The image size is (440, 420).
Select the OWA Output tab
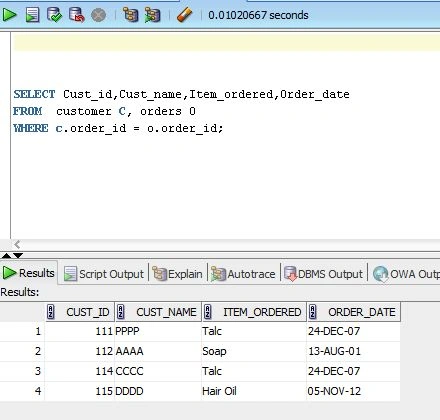(x=406, y=274)
